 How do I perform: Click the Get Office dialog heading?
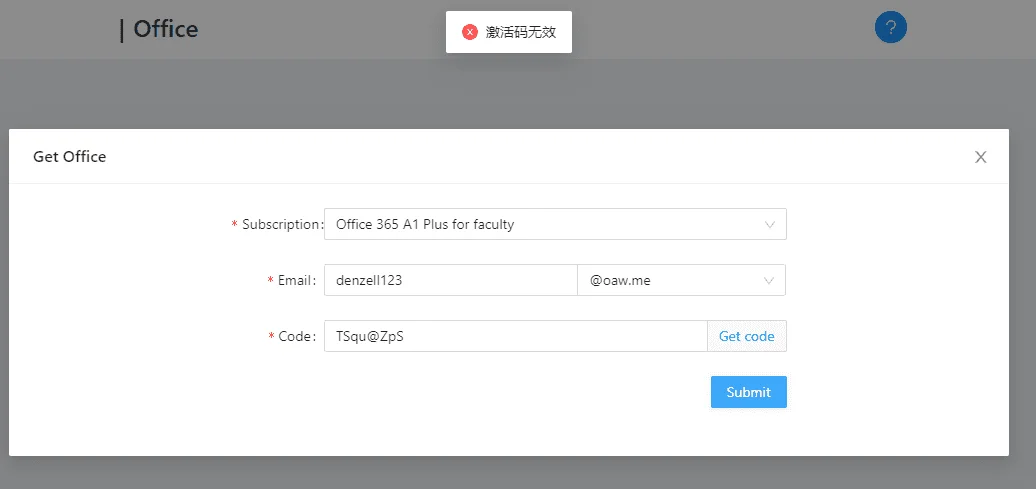[x=69, y=157]
